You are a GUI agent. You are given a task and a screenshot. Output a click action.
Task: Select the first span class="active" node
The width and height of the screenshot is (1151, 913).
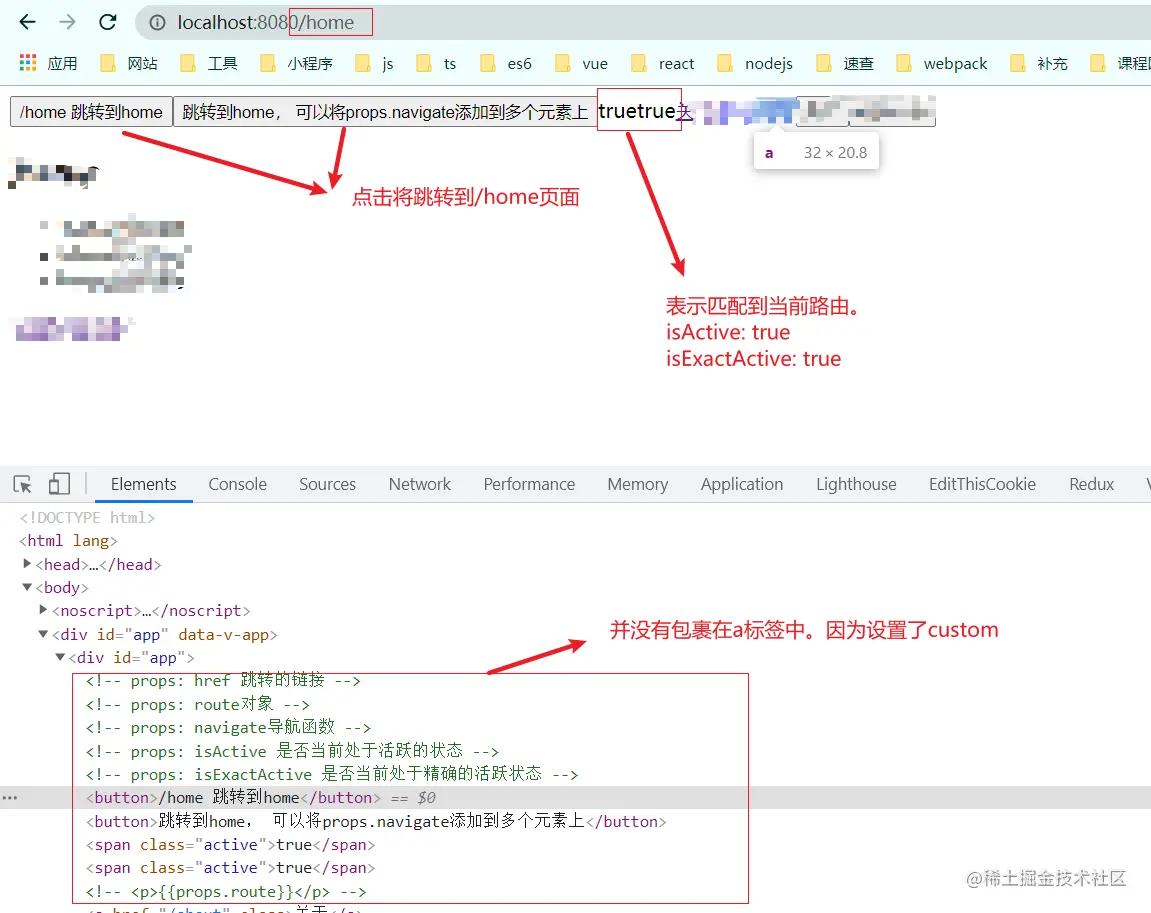click(230, 845)
